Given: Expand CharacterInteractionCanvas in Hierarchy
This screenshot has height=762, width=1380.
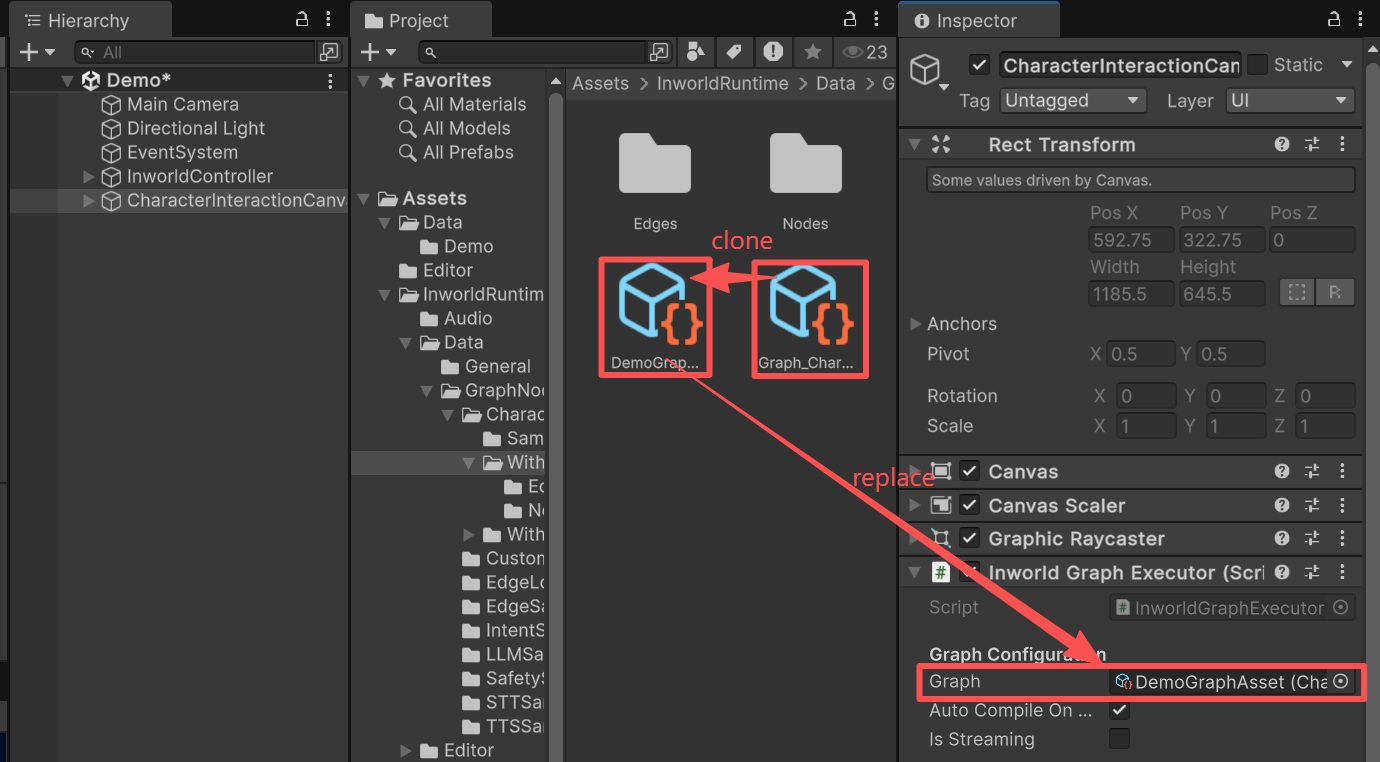Looking at the screenshot, I should pos(89,201).
